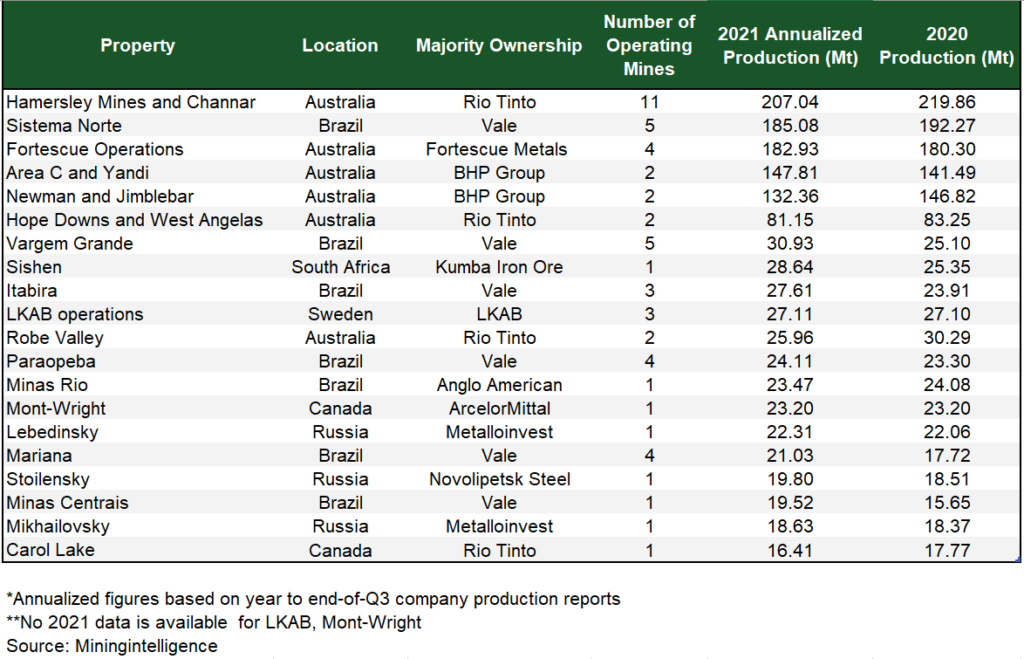Select the Anglo American ownership cell
Image resolution: width=1024 pixels, height=659 pixels.
point(500,385)
